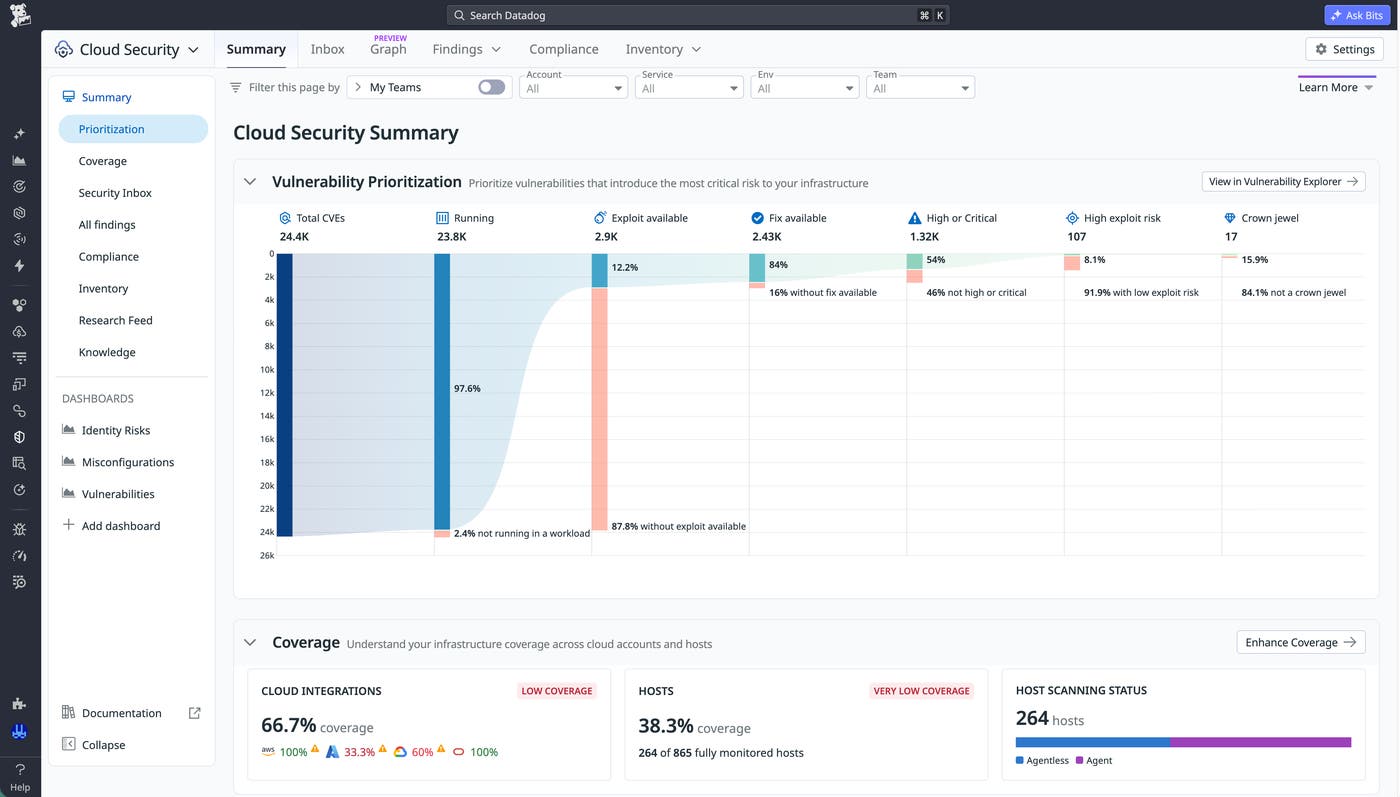Switch to the Inbox tab

pyautogui.click(x=327, y=49)
